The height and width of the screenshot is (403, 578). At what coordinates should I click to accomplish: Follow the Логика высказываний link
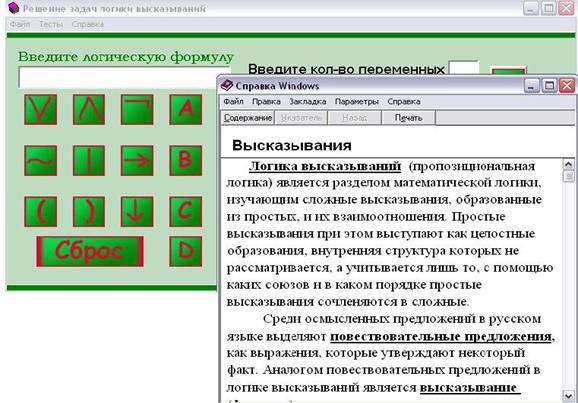pyautogui.click(x=325, y=166)
